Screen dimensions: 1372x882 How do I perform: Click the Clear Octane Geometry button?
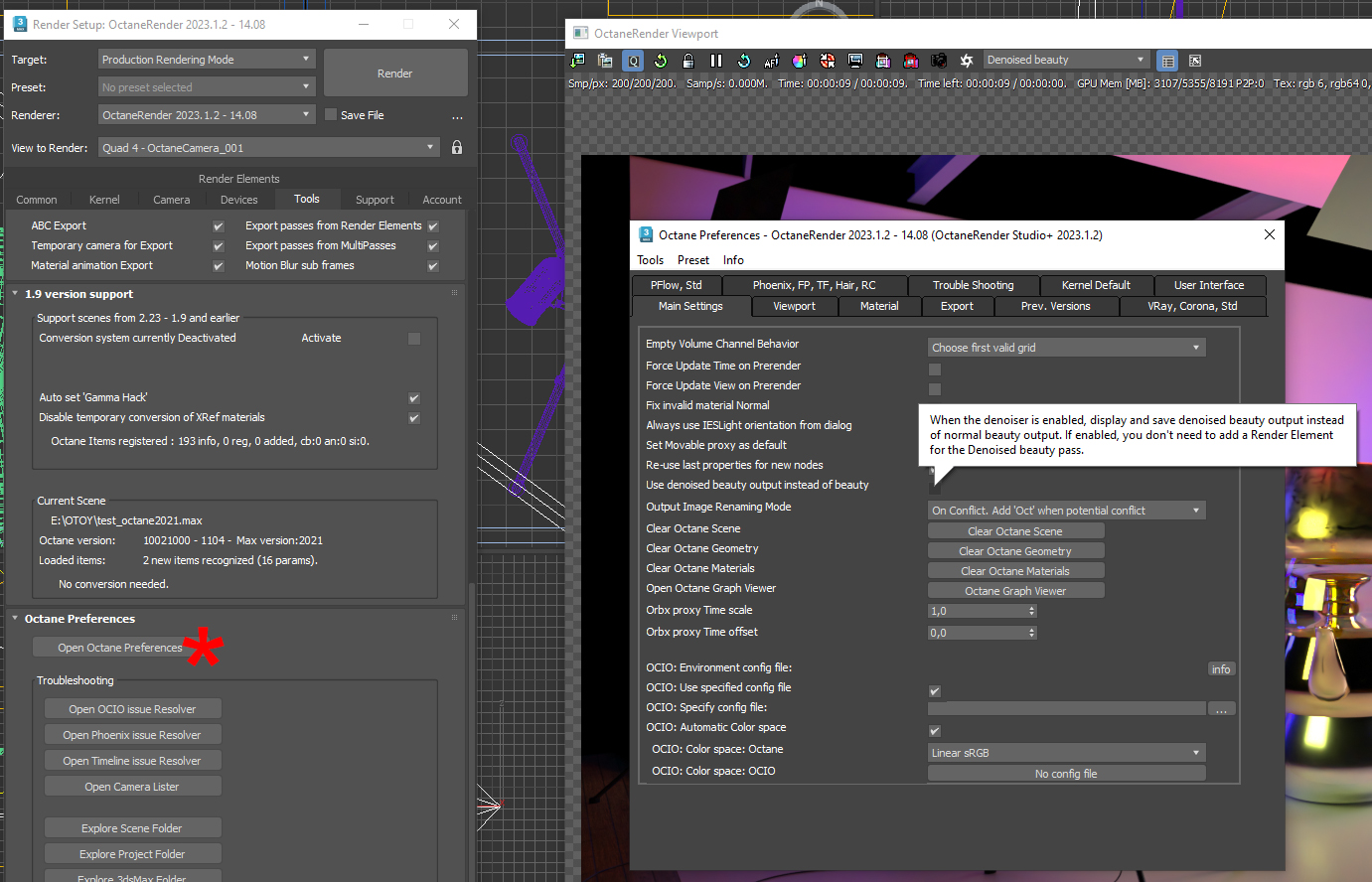(x=1015, y=551)
